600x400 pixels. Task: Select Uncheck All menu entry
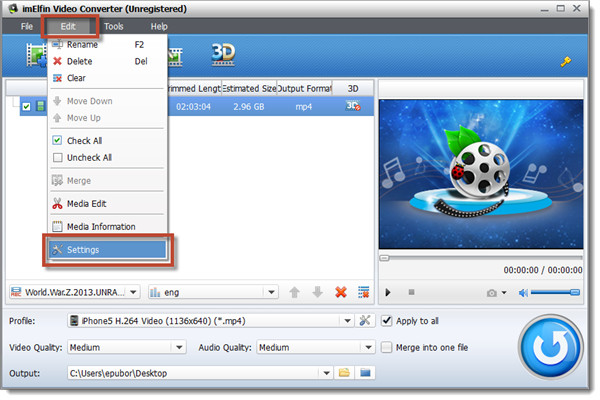[x=108, y=157]
